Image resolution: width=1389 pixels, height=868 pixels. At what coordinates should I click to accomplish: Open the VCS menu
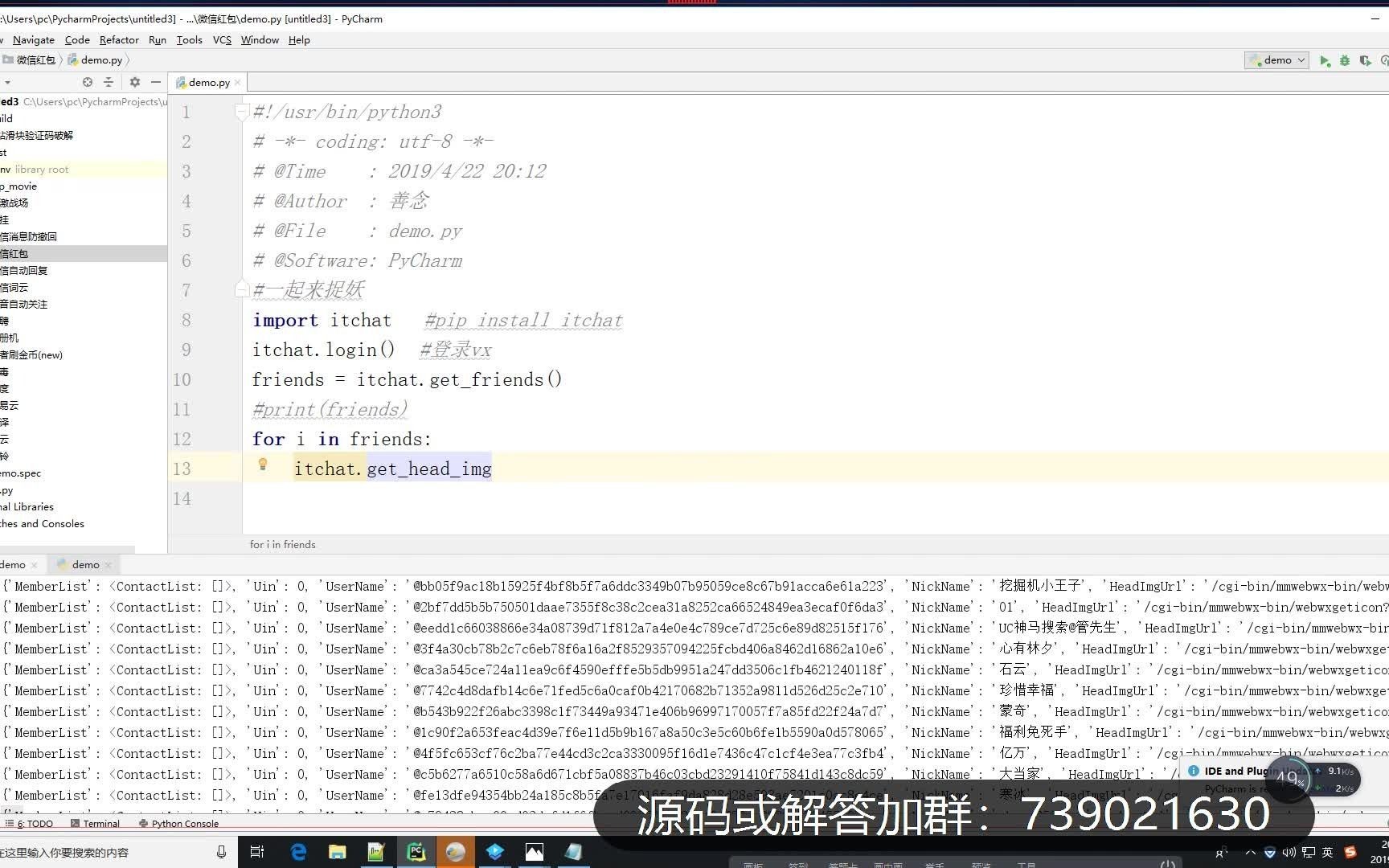(221, 39)
